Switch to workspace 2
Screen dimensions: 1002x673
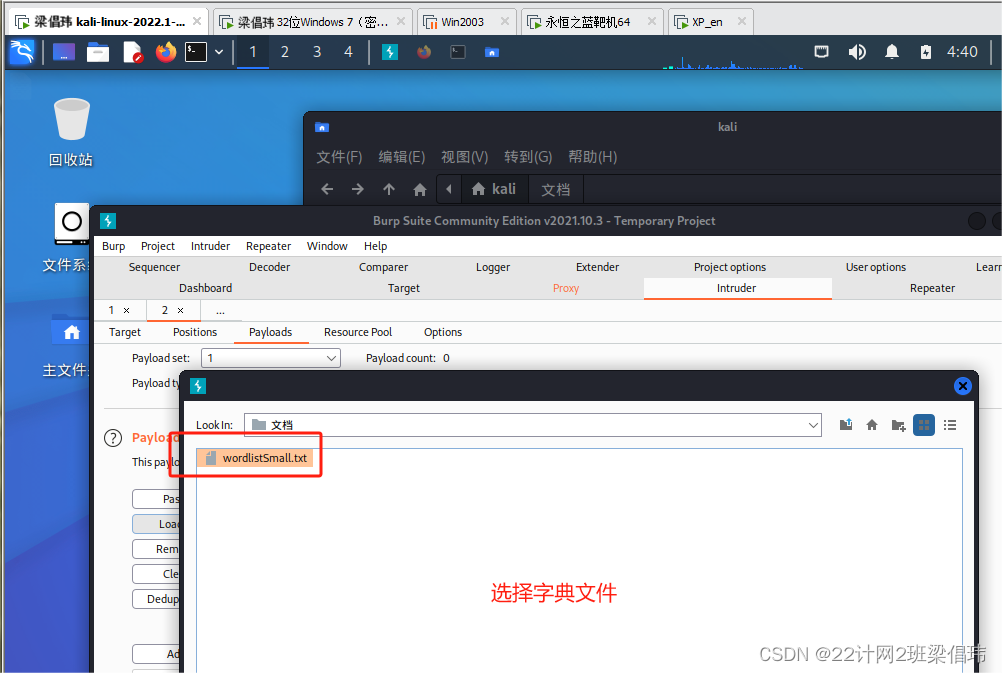pyautogui.click(x=285, y=52)
